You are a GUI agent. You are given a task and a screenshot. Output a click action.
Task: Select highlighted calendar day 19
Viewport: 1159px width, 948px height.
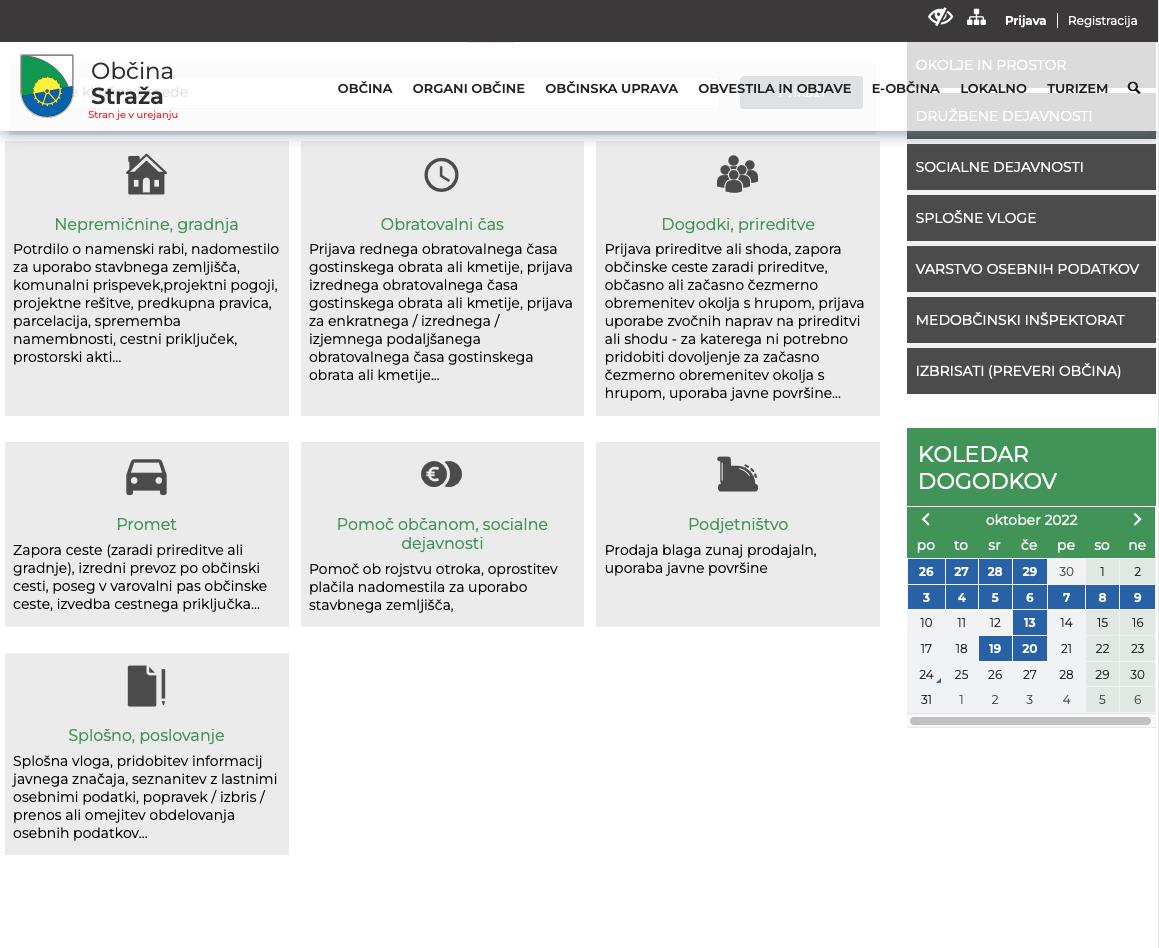[x=995, y=649]
